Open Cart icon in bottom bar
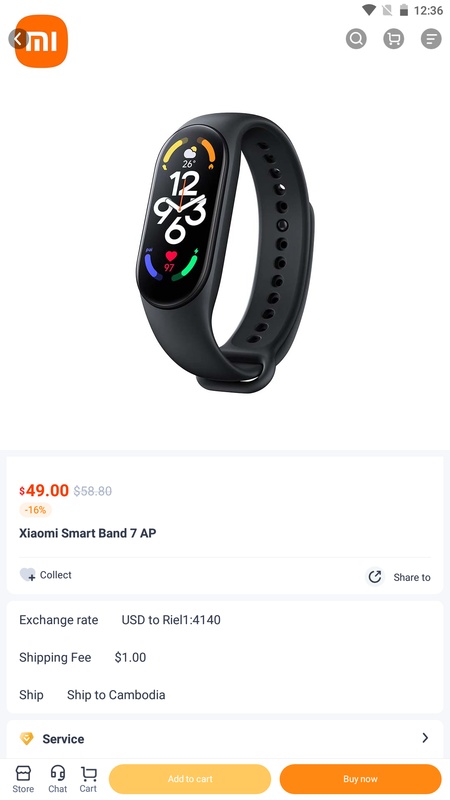The image size is (450, 800). tap(88, 779)
